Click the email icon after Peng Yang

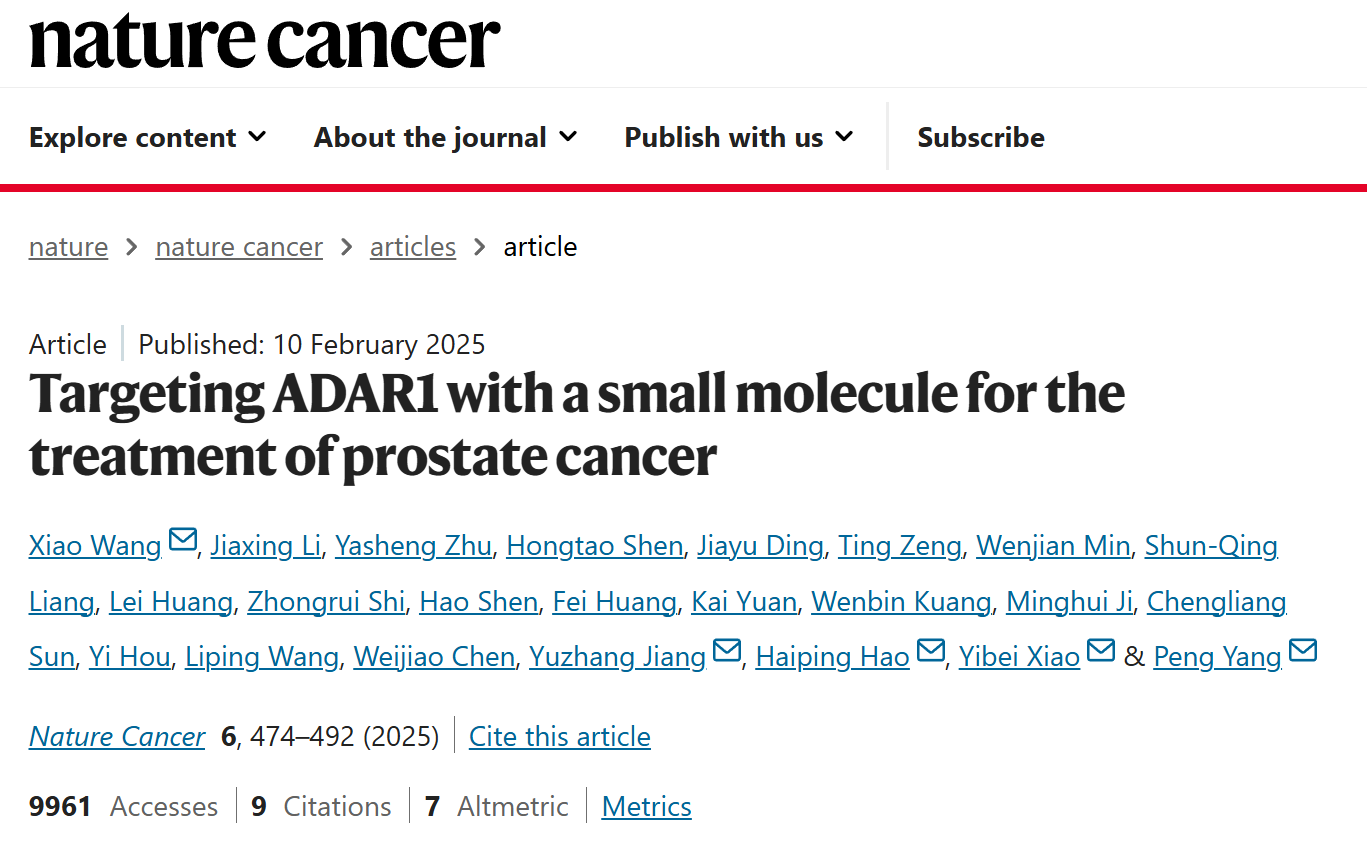1303,651
